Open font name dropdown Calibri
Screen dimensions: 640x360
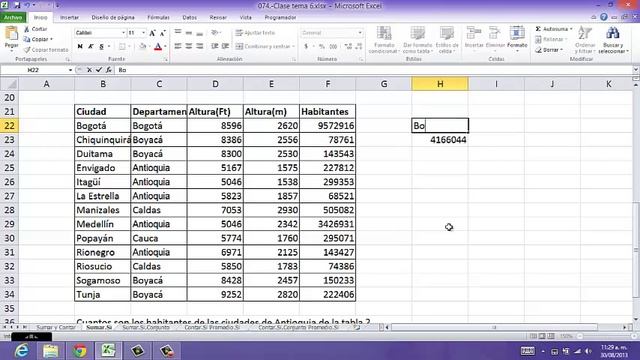(123, 33)
